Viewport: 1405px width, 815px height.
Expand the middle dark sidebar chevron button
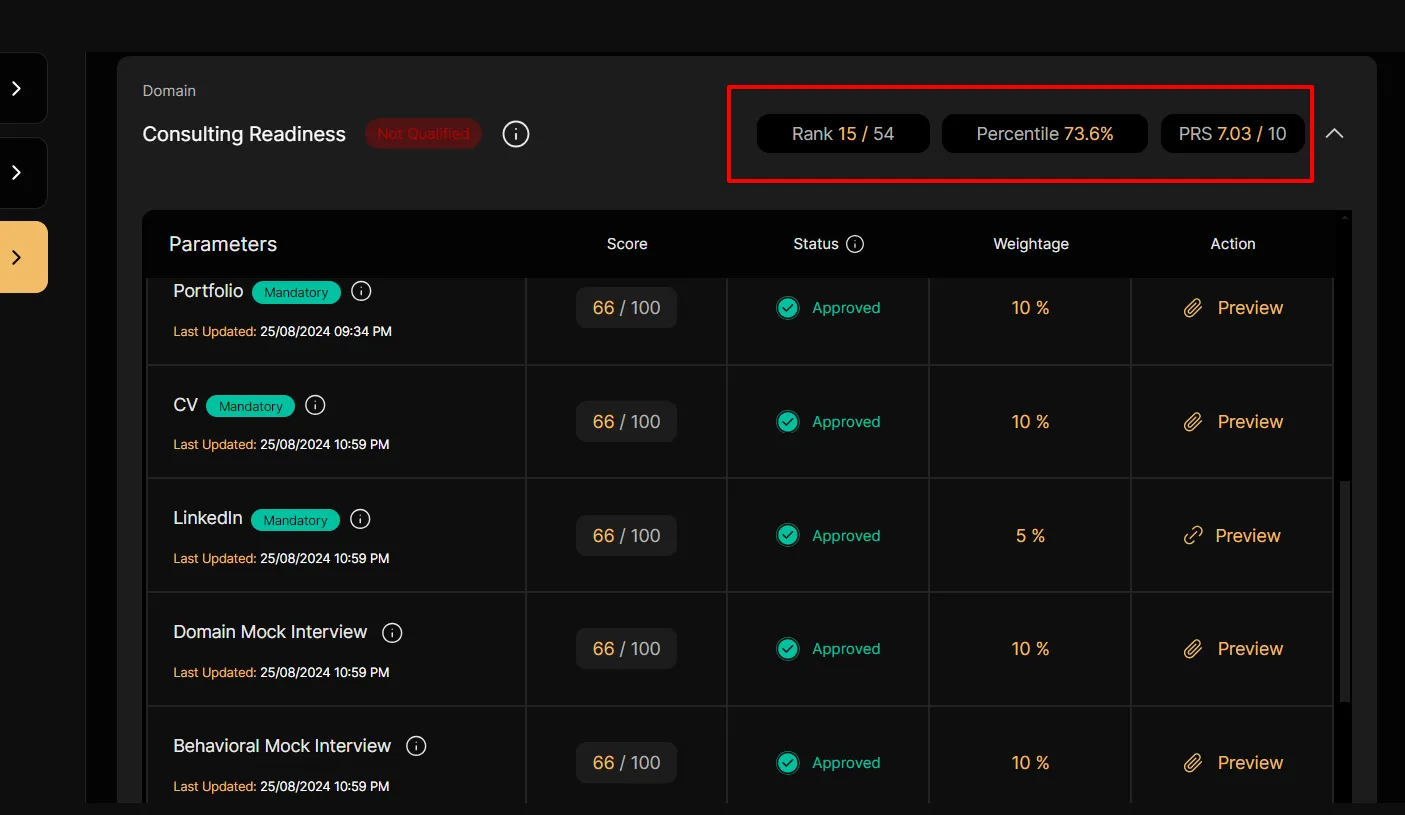[17, 173]
